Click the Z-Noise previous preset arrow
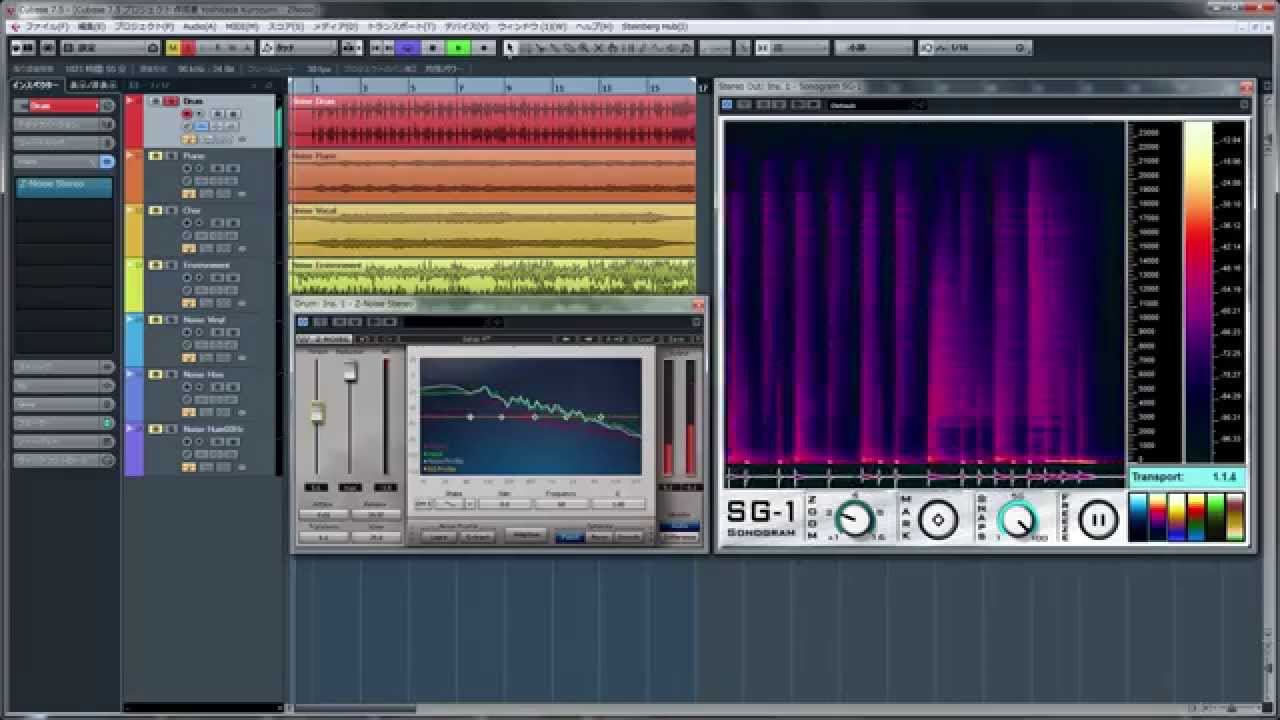This screenshot has width=1280, height=720. (565, 339)
